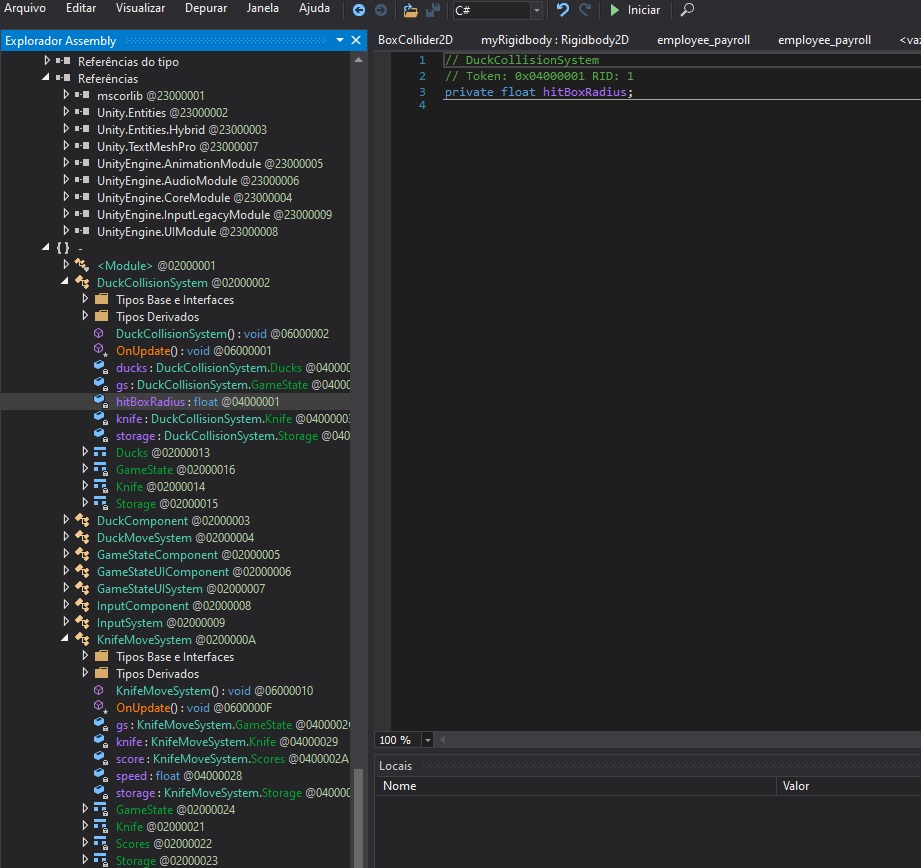Open the Search magnifier tool
The width and height of the screenshot is (921, 868).
coord(687,10)
